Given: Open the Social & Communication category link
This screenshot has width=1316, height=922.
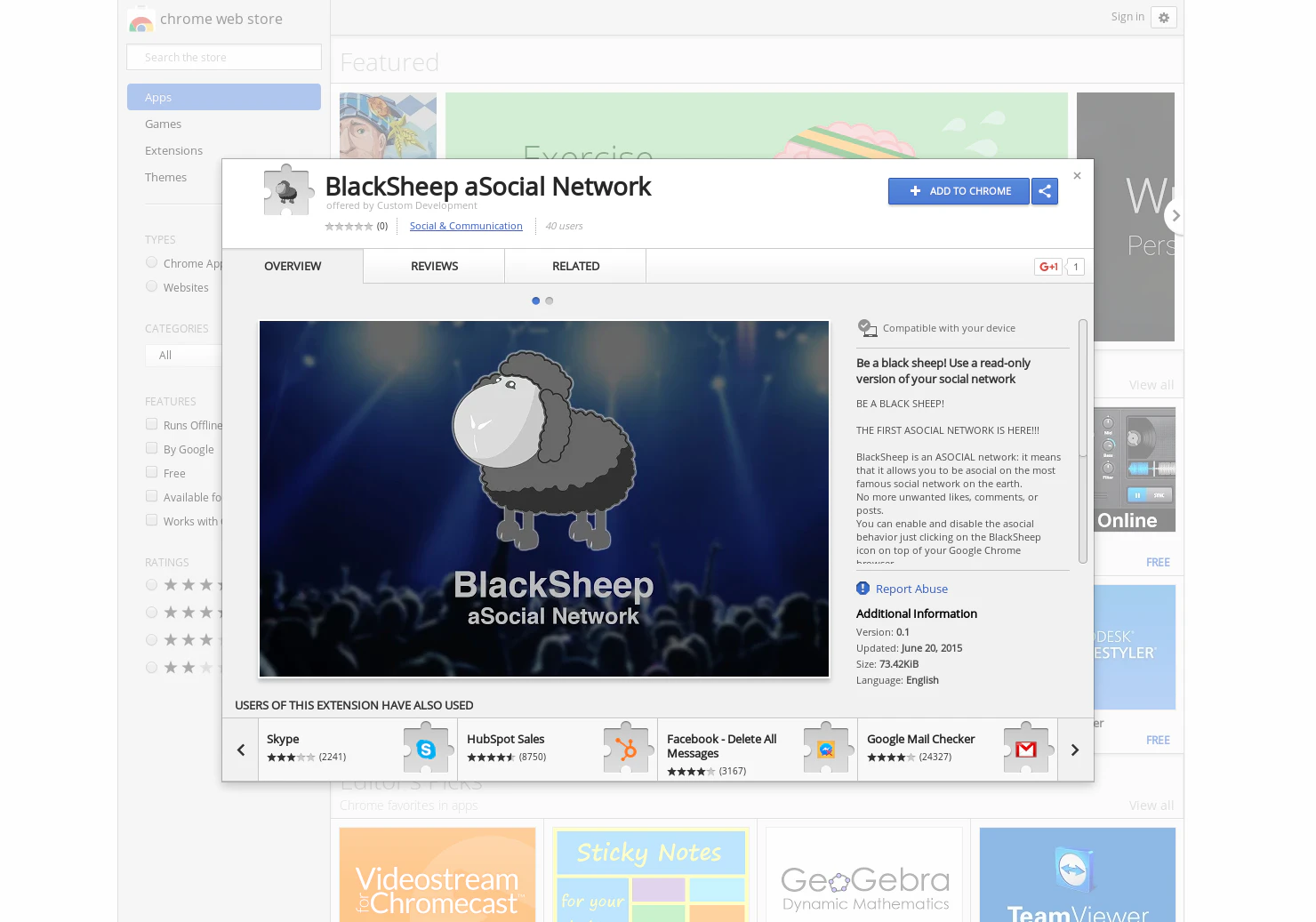Looking at the screenshot, I should point(466,226).
